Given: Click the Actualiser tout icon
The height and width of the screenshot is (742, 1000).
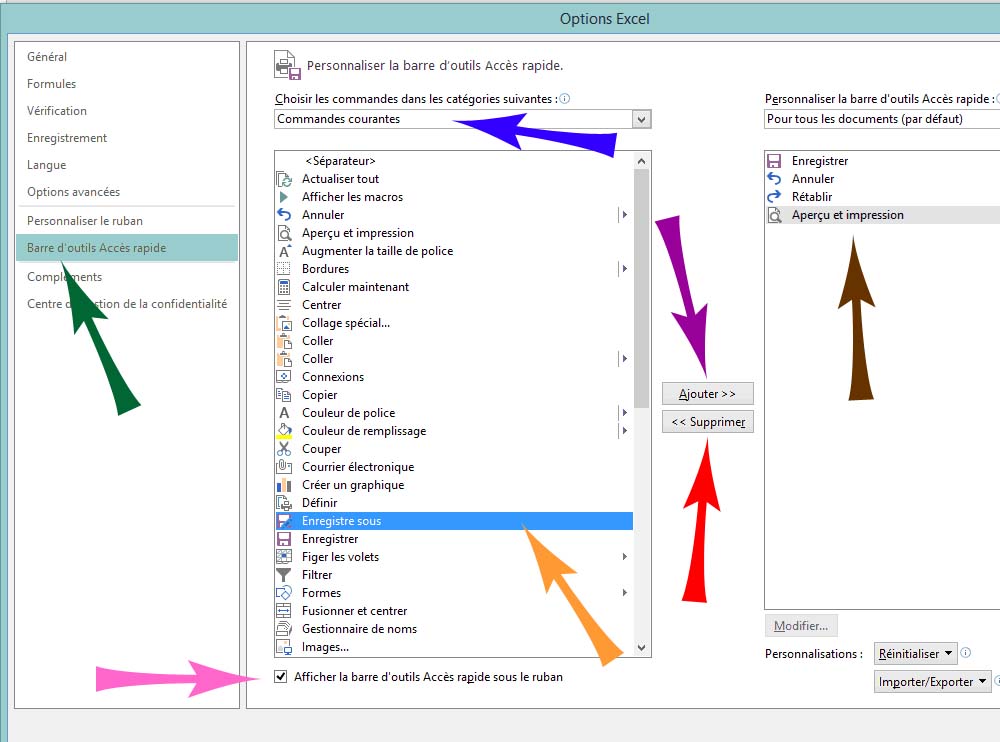Looking at the screenshot, I should 284,179.
